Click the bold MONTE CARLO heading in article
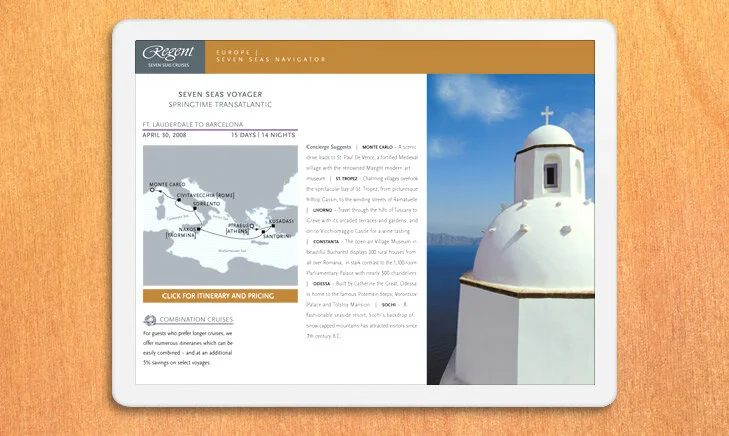This screenshot has height=436, width=729. pos(378,147)
